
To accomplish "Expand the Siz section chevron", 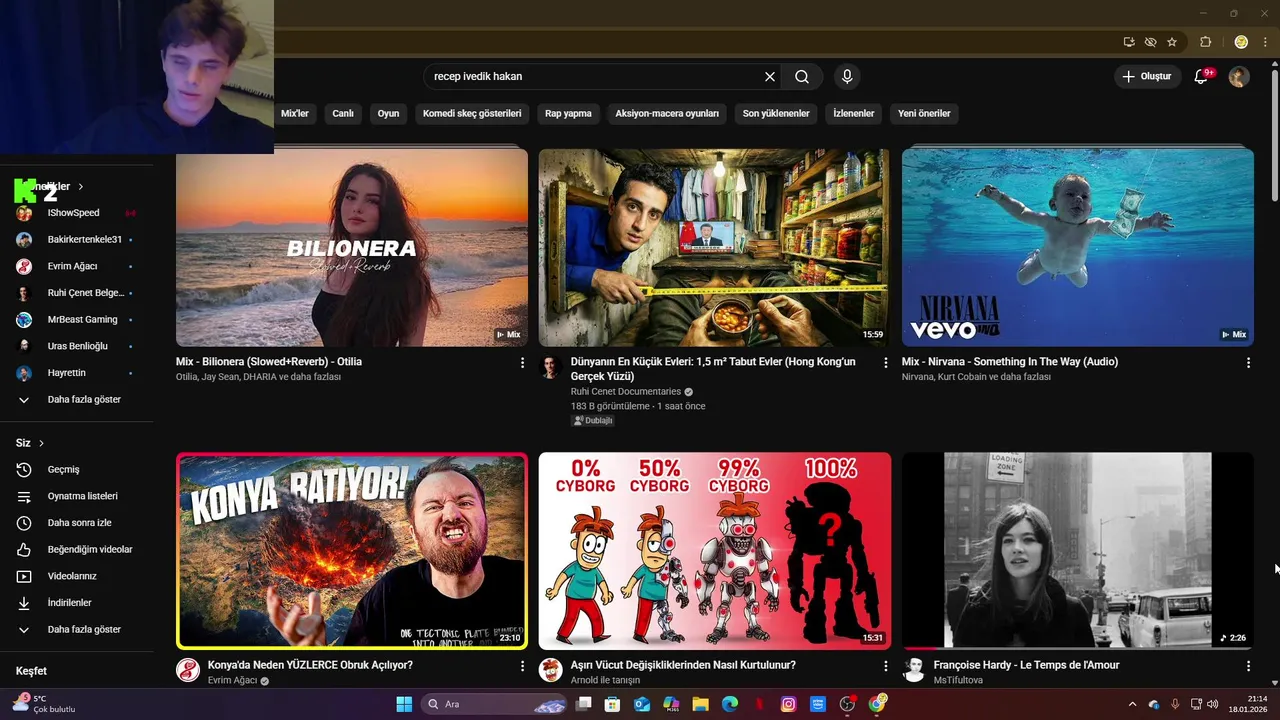I will click(x=41, y=443).
